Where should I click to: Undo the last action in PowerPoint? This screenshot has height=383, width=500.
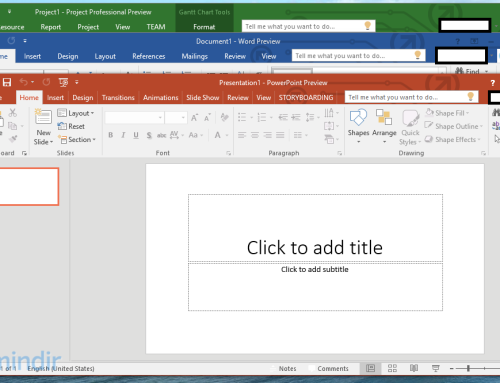click(x=23, y=82)
